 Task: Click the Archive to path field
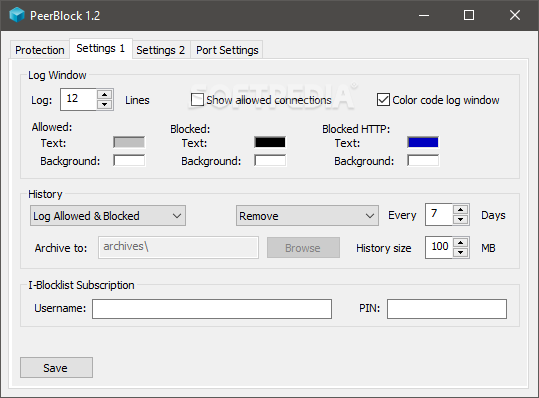click(178, 247)
